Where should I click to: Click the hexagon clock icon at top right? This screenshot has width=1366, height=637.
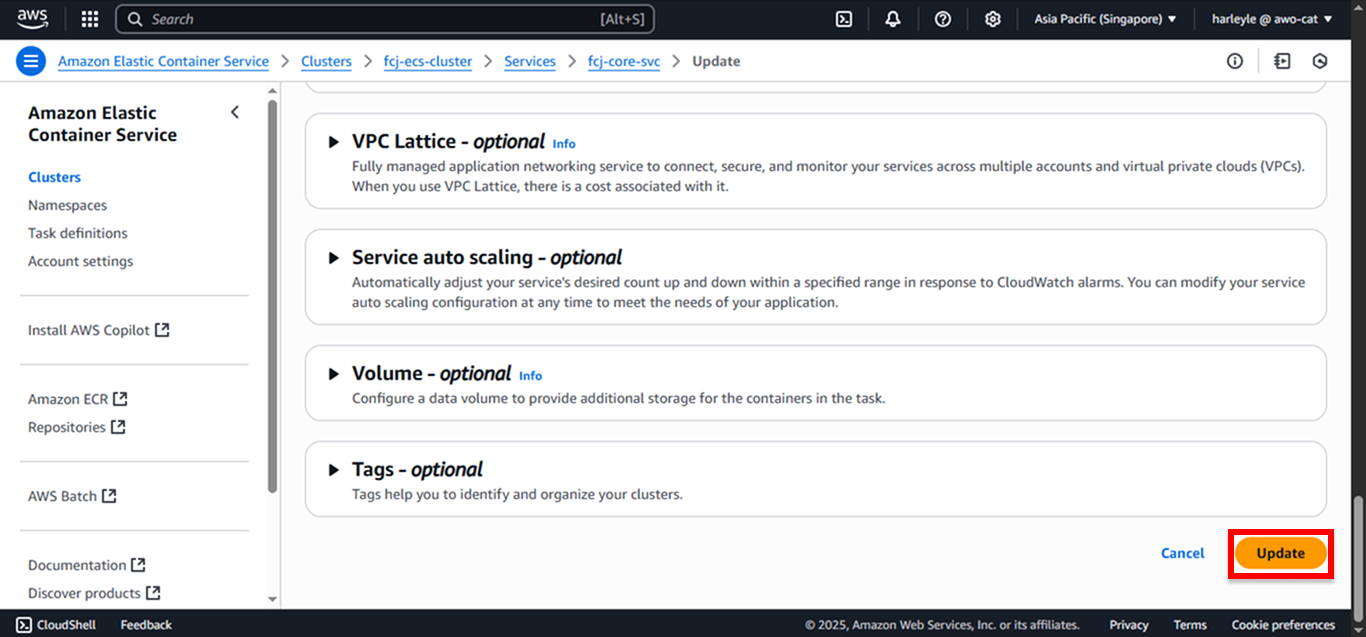coord(1320,61)
